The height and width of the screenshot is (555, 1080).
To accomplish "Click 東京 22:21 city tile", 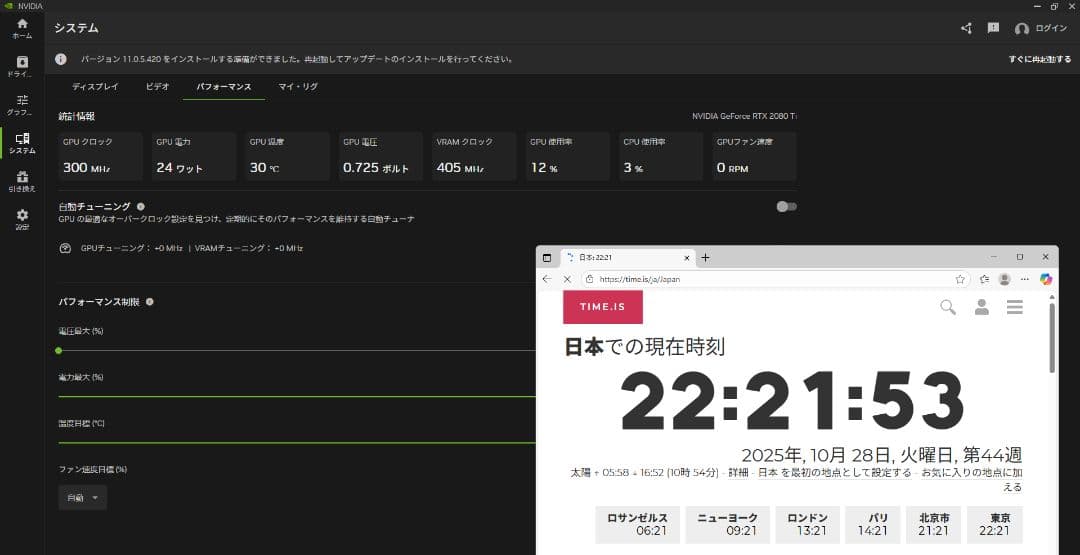I will click(x=995, y=525).
